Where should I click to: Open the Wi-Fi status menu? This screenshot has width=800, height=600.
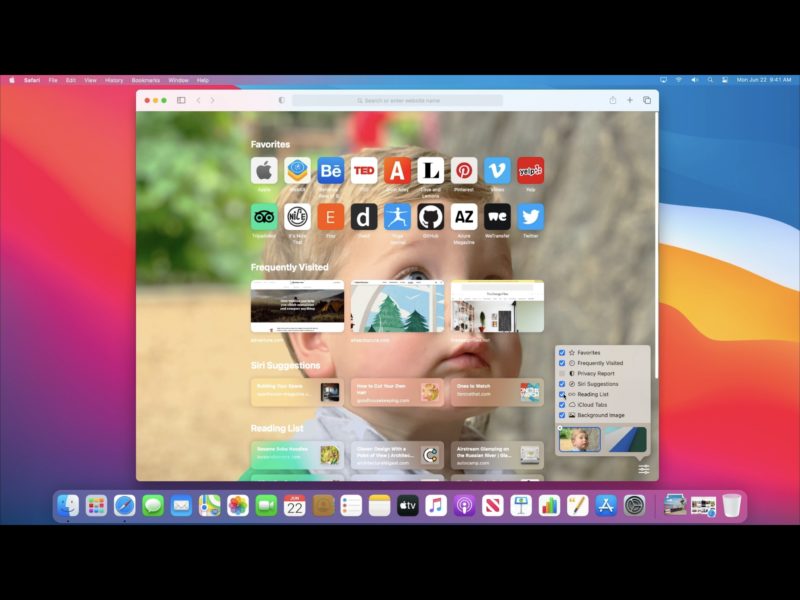tap(679, 80)
